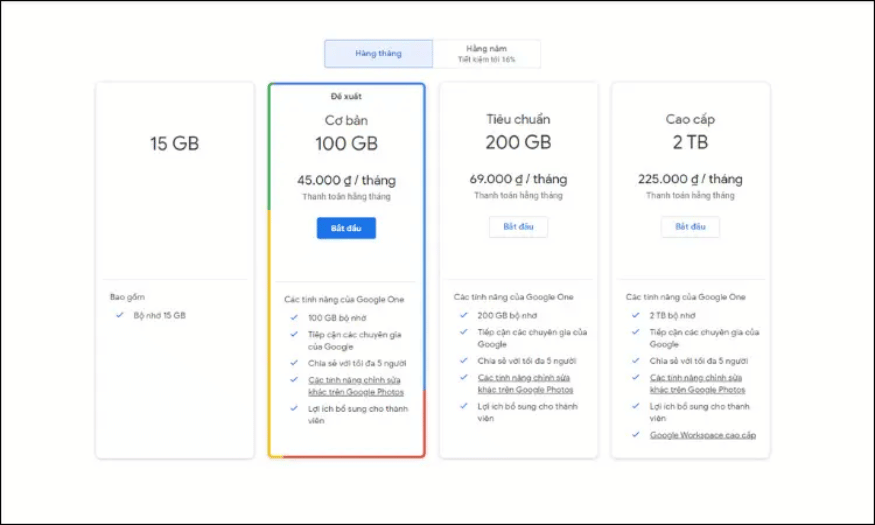Open Google Photos editing features link in Cơ bản plan
Image resolution: width=875 pixels, height=525 pixels.
point(355,386)
